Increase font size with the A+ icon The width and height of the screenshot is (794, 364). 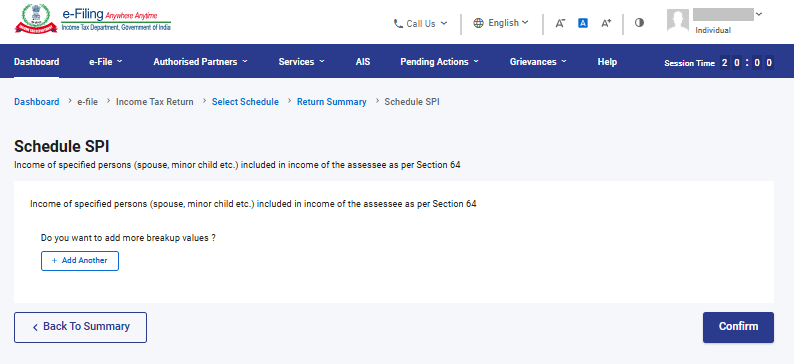coord(606,23)
